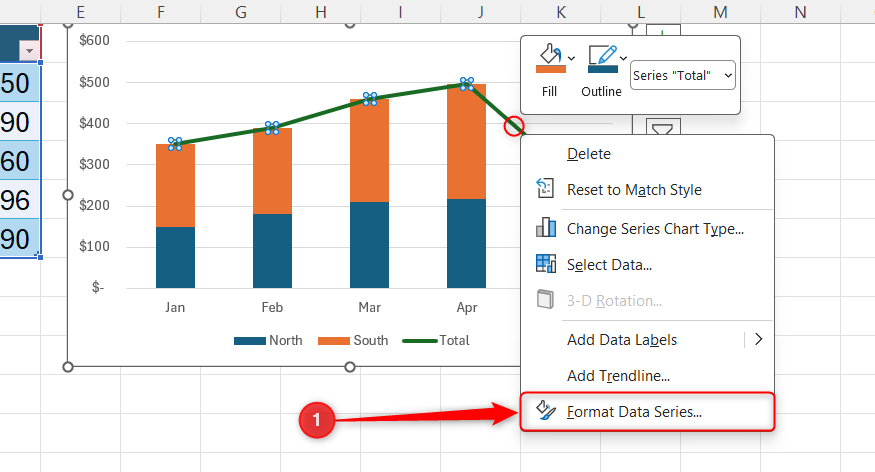Select column N header
This screenshot has height=472, width=875.
pyautogui.click(x=800, y=12)
